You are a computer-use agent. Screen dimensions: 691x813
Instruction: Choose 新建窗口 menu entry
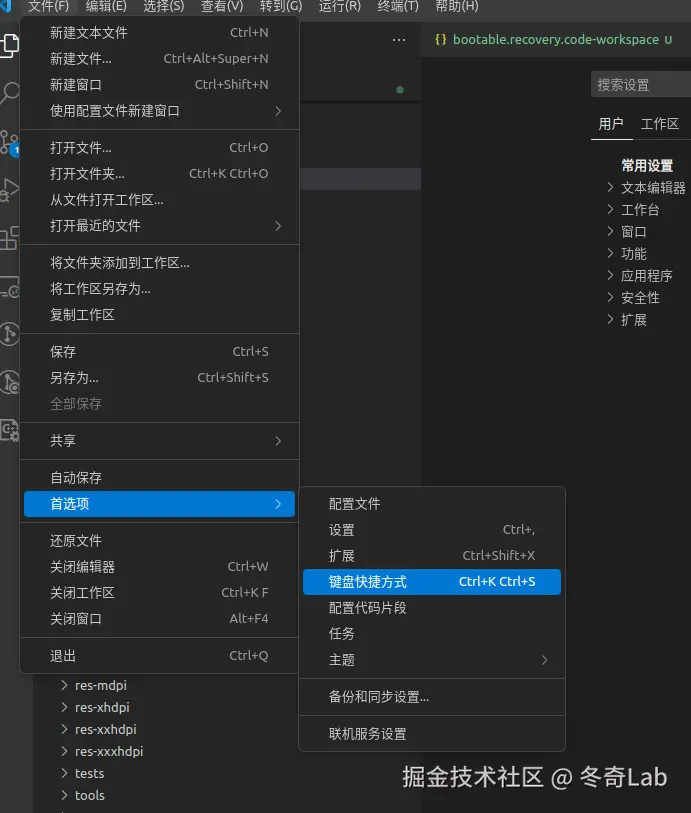(x=159, y=85)
